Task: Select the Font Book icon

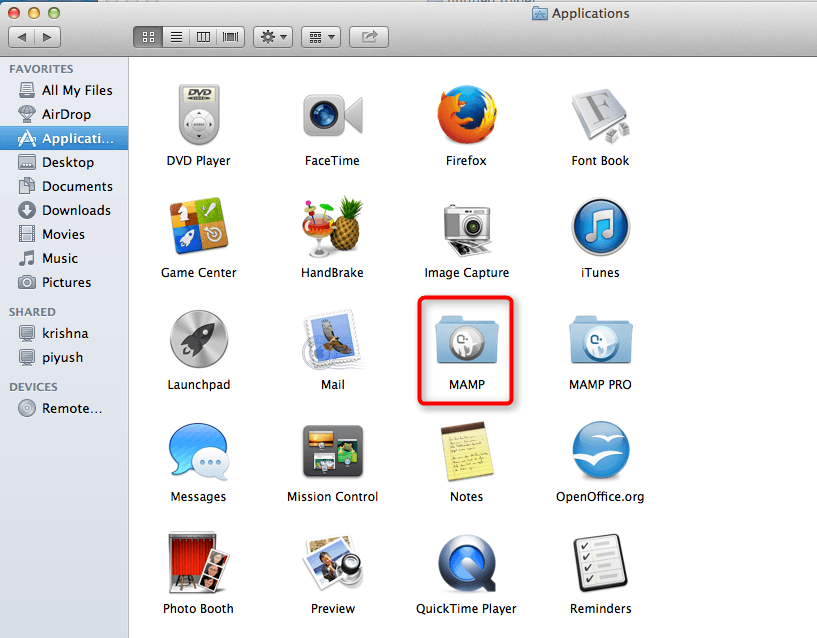Action: click(600, 115)
